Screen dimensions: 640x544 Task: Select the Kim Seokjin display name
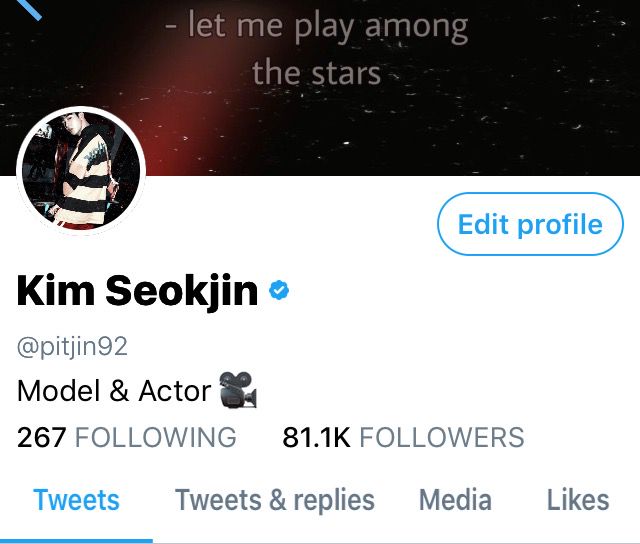point(138,291)
